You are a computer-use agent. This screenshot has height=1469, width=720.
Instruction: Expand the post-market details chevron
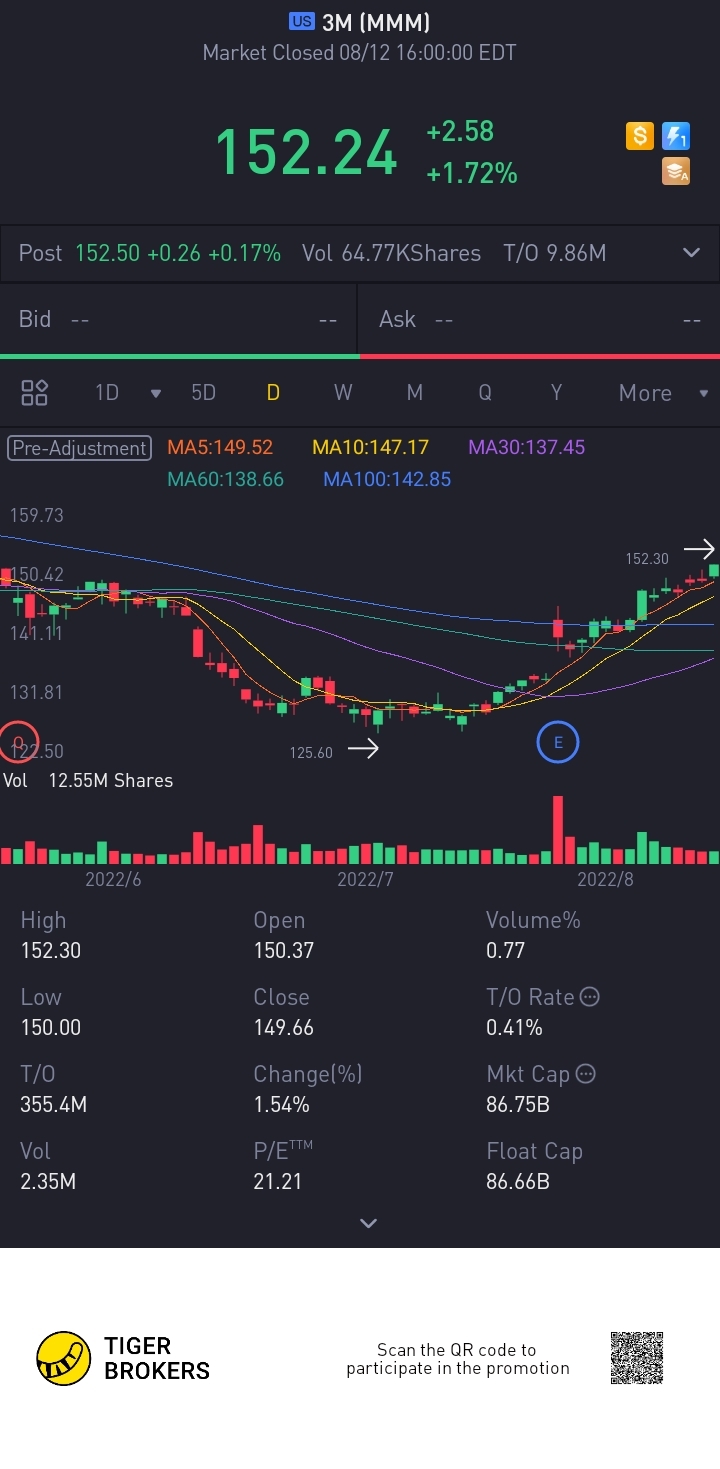pyautogui.click(x=691, y=253)
